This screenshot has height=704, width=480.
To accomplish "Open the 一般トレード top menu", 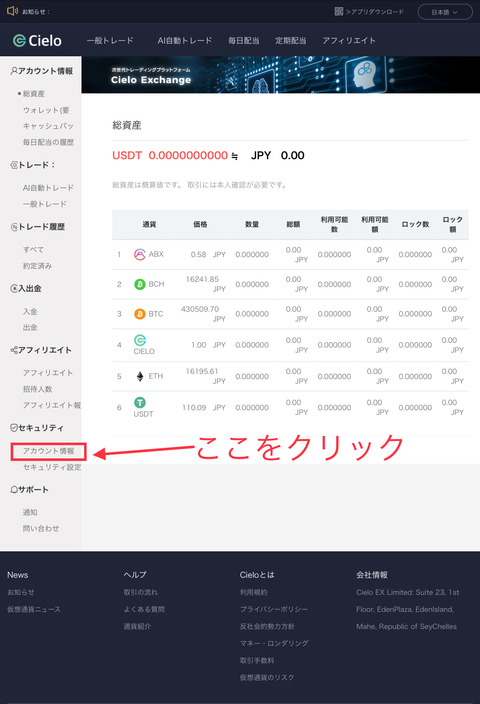I will click(110, 40).
